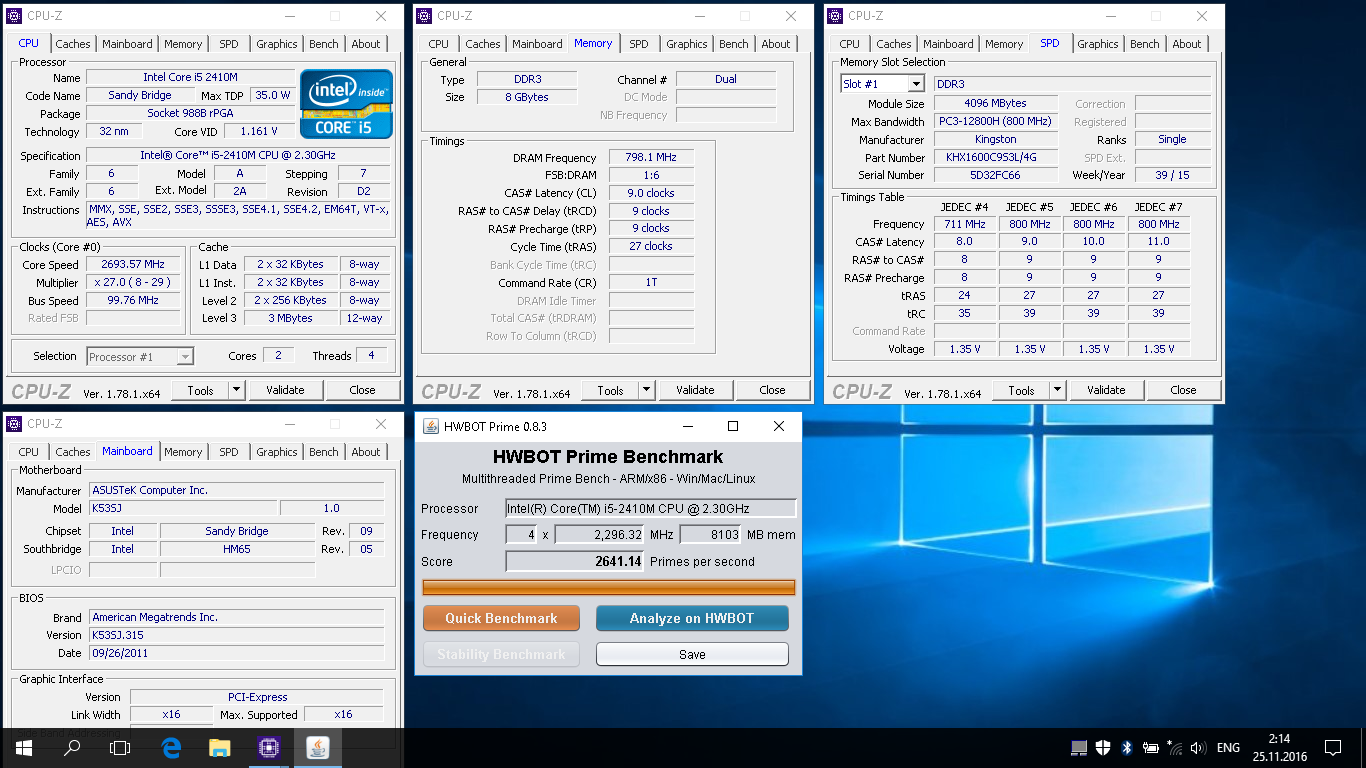The width and height of the screenshot is (1366, 768).
Task: Click the ENG input language indicator
Action: 1228,748
